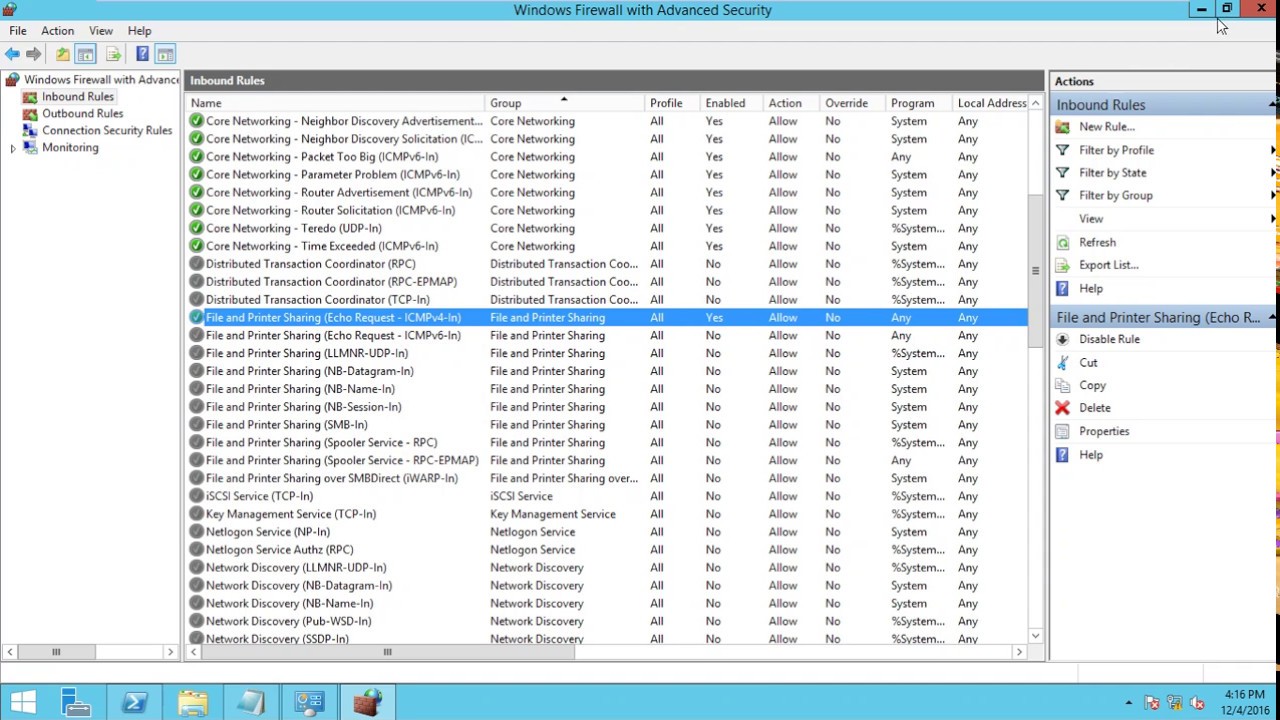Click green check icon for Teredo (UDP-In) rule
Image resolution: width=1280 pixels, height=720 pixels.
[x=196, y=228]
